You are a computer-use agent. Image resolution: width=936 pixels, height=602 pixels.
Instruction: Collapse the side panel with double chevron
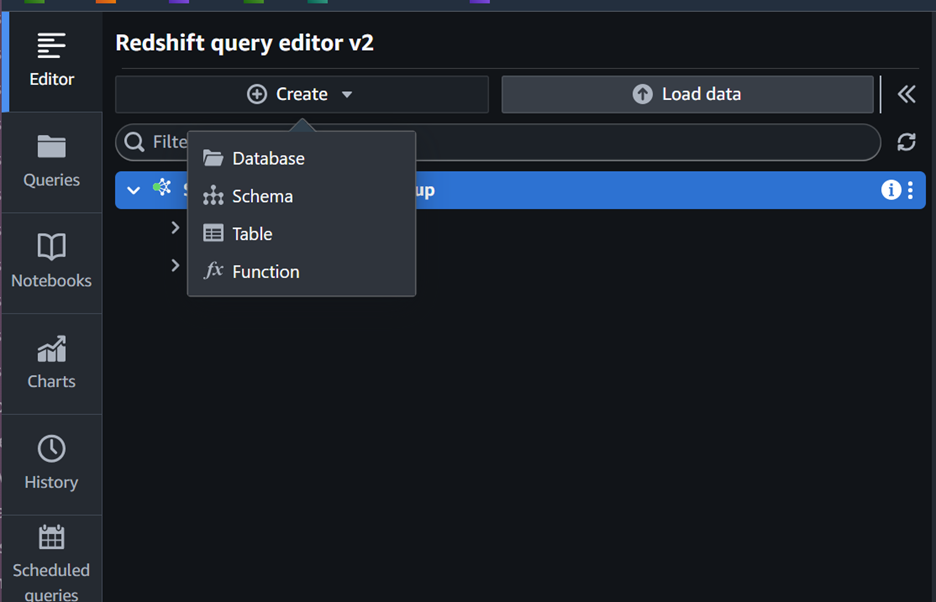906,94
